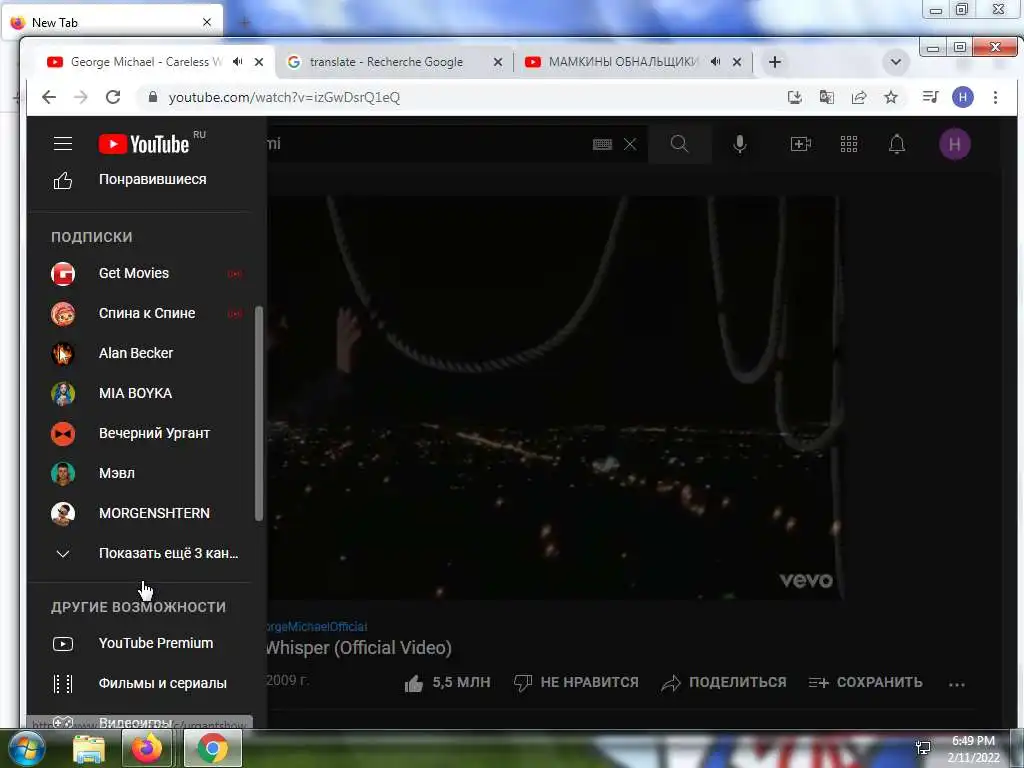Click СОХРАНИТЬ save button
The width and height of the screenshot is (1024, 768).
865,682
